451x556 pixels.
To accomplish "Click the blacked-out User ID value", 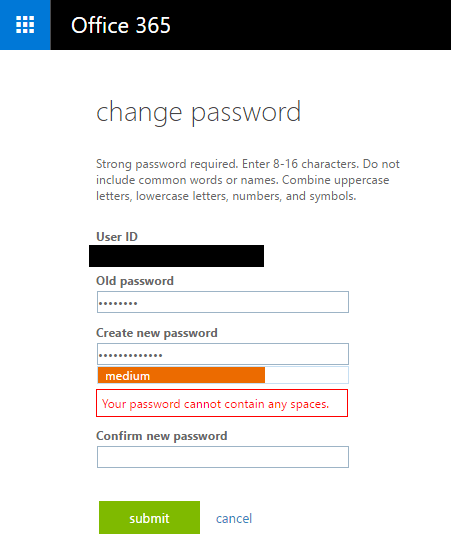I will coord(176,256).
